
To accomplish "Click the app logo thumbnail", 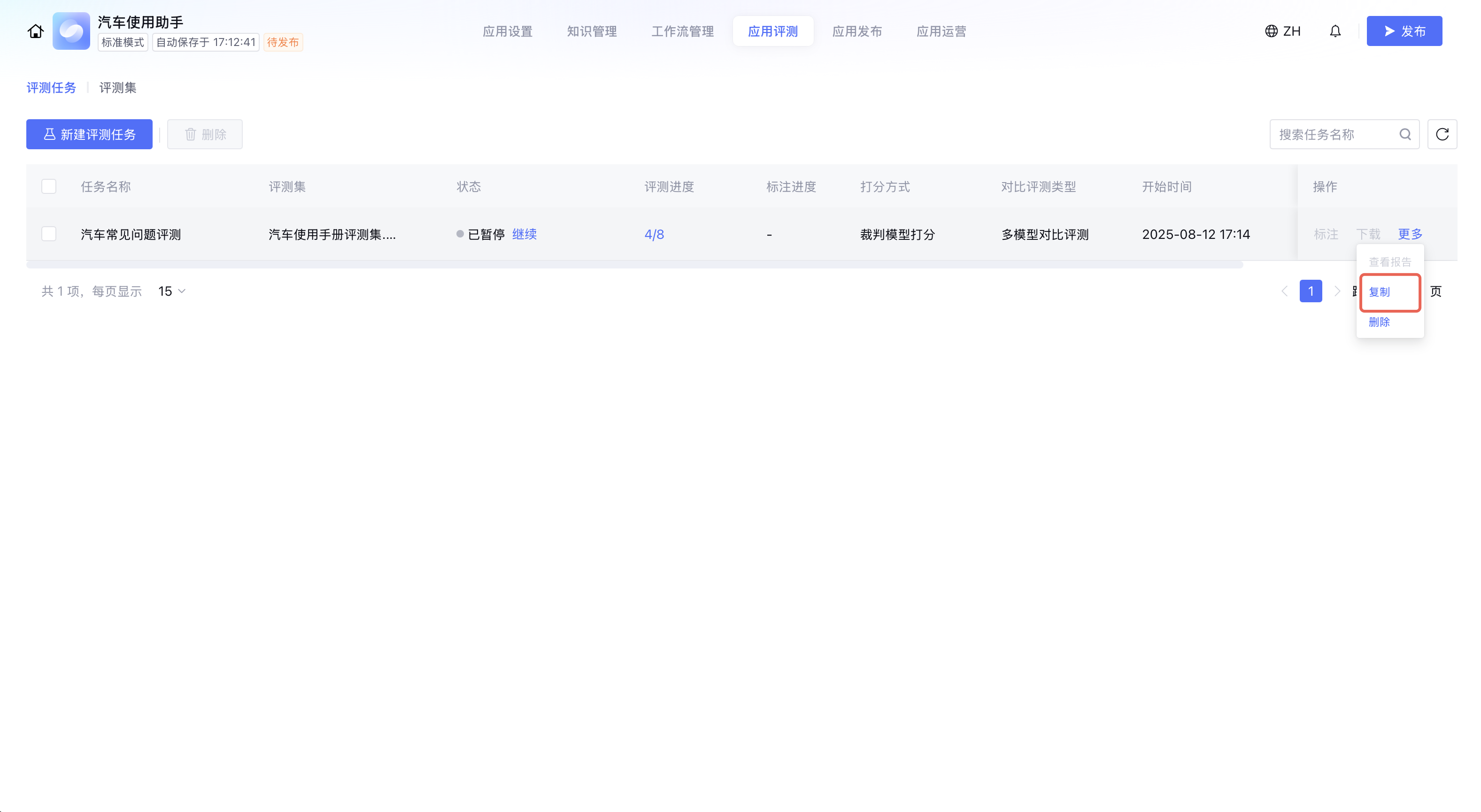I will tap(71, 31).
